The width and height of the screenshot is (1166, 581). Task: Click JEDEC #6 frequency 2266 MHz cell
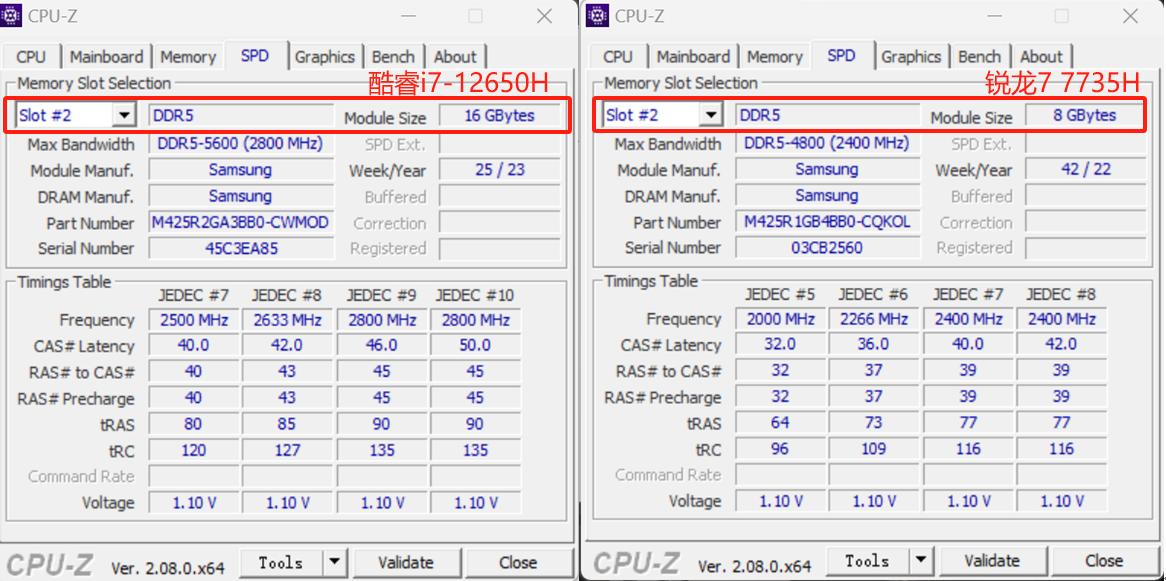(x=874, y=319)
